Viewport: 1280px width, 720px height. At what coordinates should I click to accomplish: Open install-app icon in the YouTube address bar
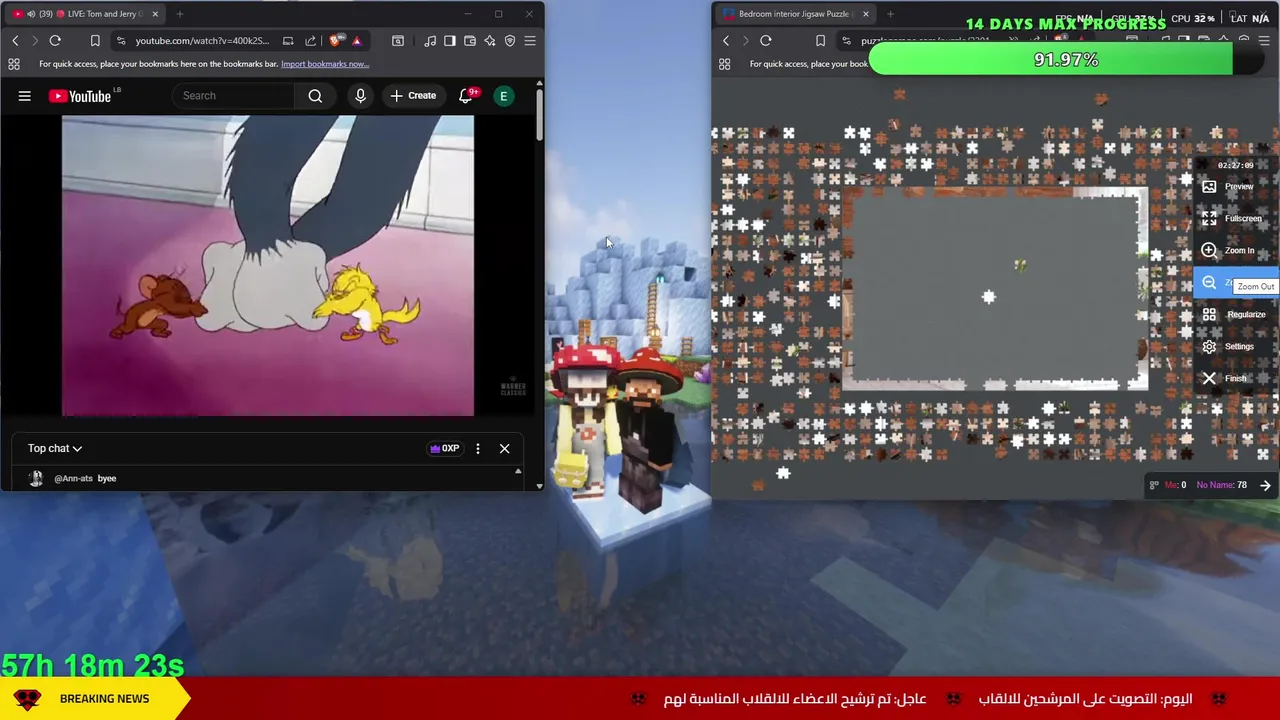[x=288, y=41]
